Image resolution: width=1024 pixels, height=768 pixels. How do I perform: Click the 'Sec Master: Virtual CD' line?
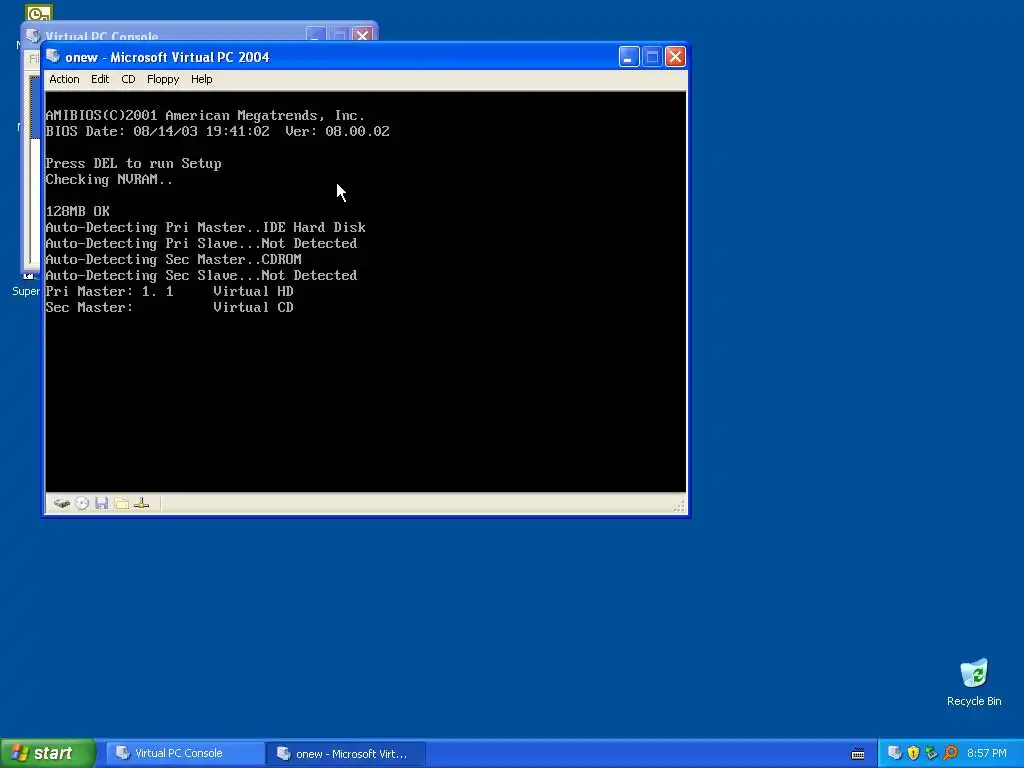tap(169, 308)
